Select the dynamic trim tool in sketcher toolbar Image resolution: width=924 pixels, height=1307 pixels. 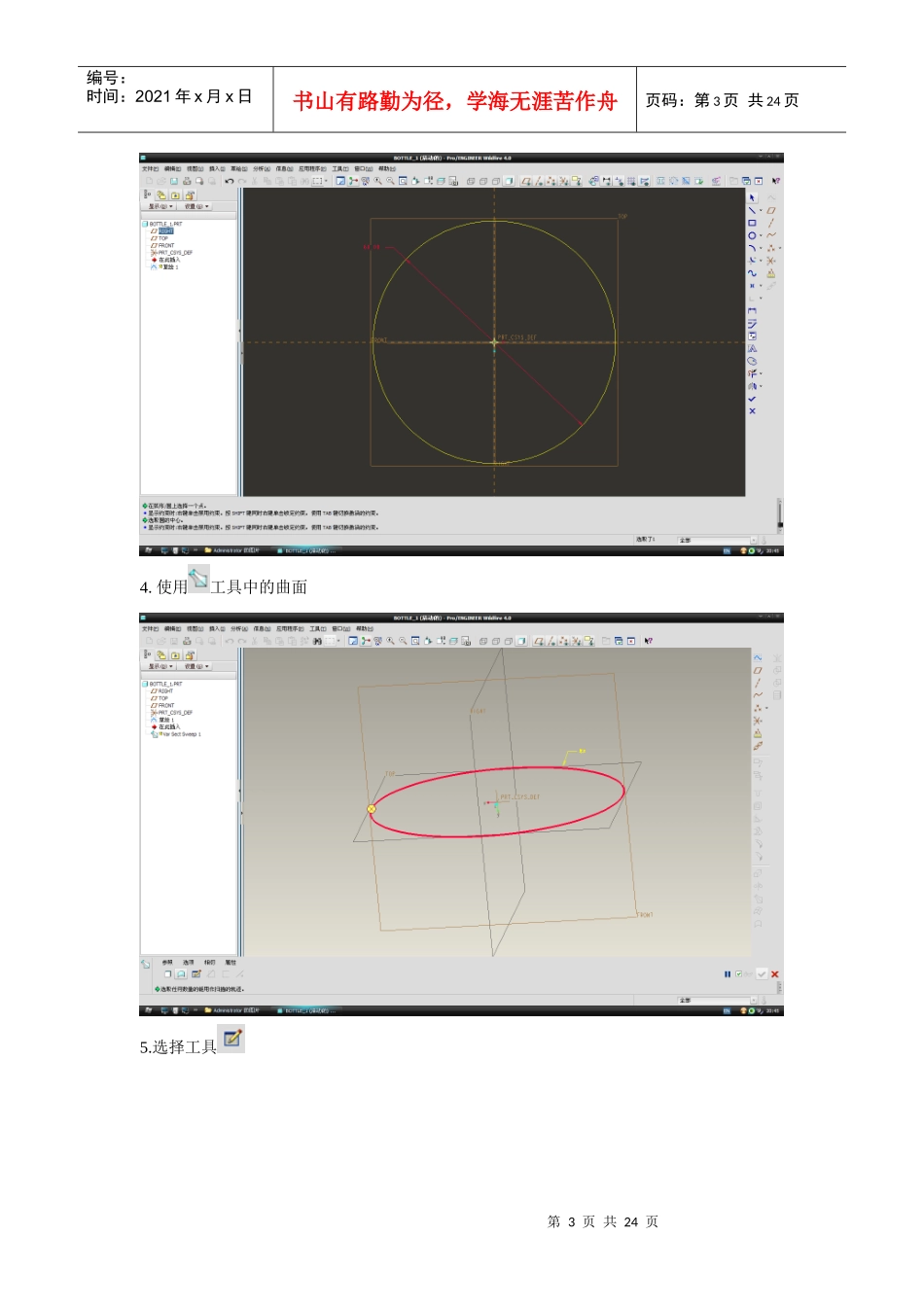[752, 373]
